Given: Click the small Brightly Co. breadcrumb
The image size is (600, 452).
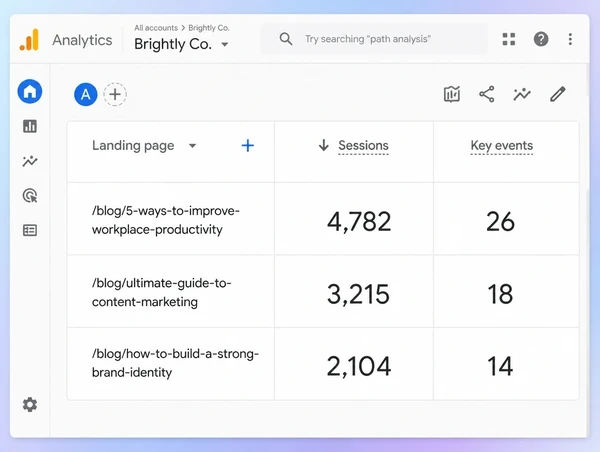Looking at the screenshot, I should [x=209, y=28].
